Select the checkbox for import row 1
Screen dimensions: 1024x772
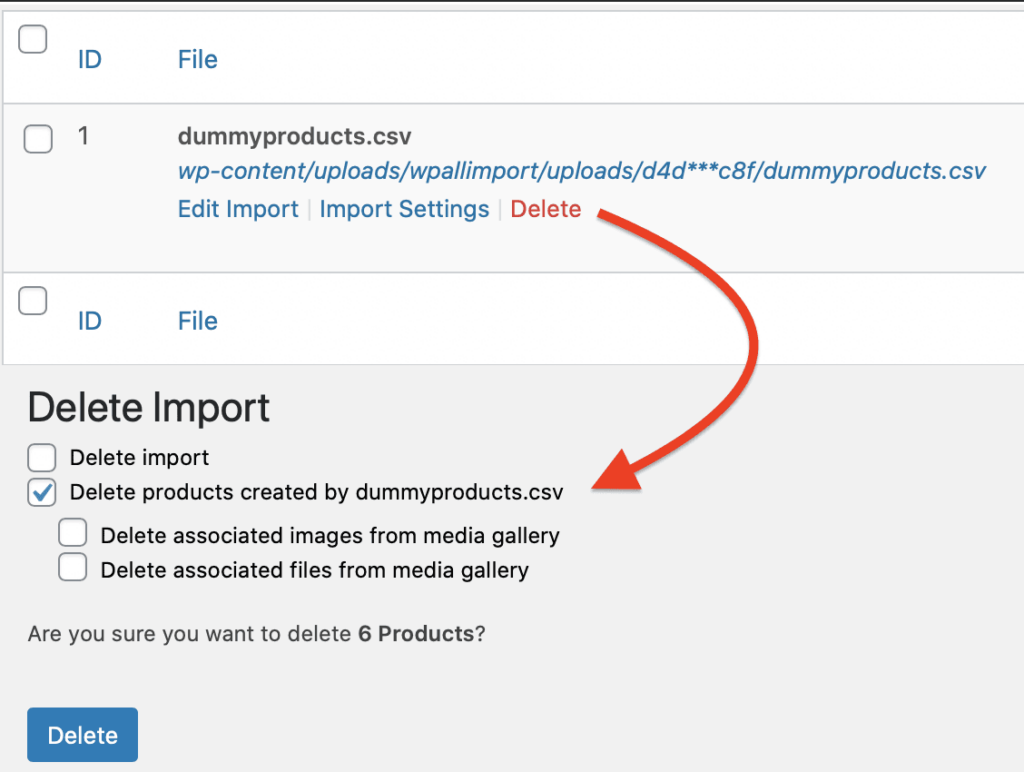click(37, 139)
